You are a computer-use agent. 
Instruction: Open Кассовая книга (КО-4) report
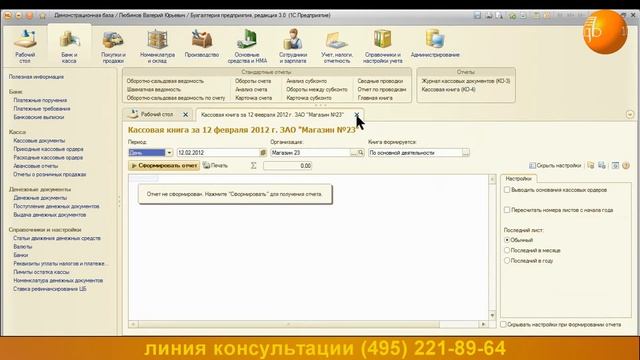(448, 89)
